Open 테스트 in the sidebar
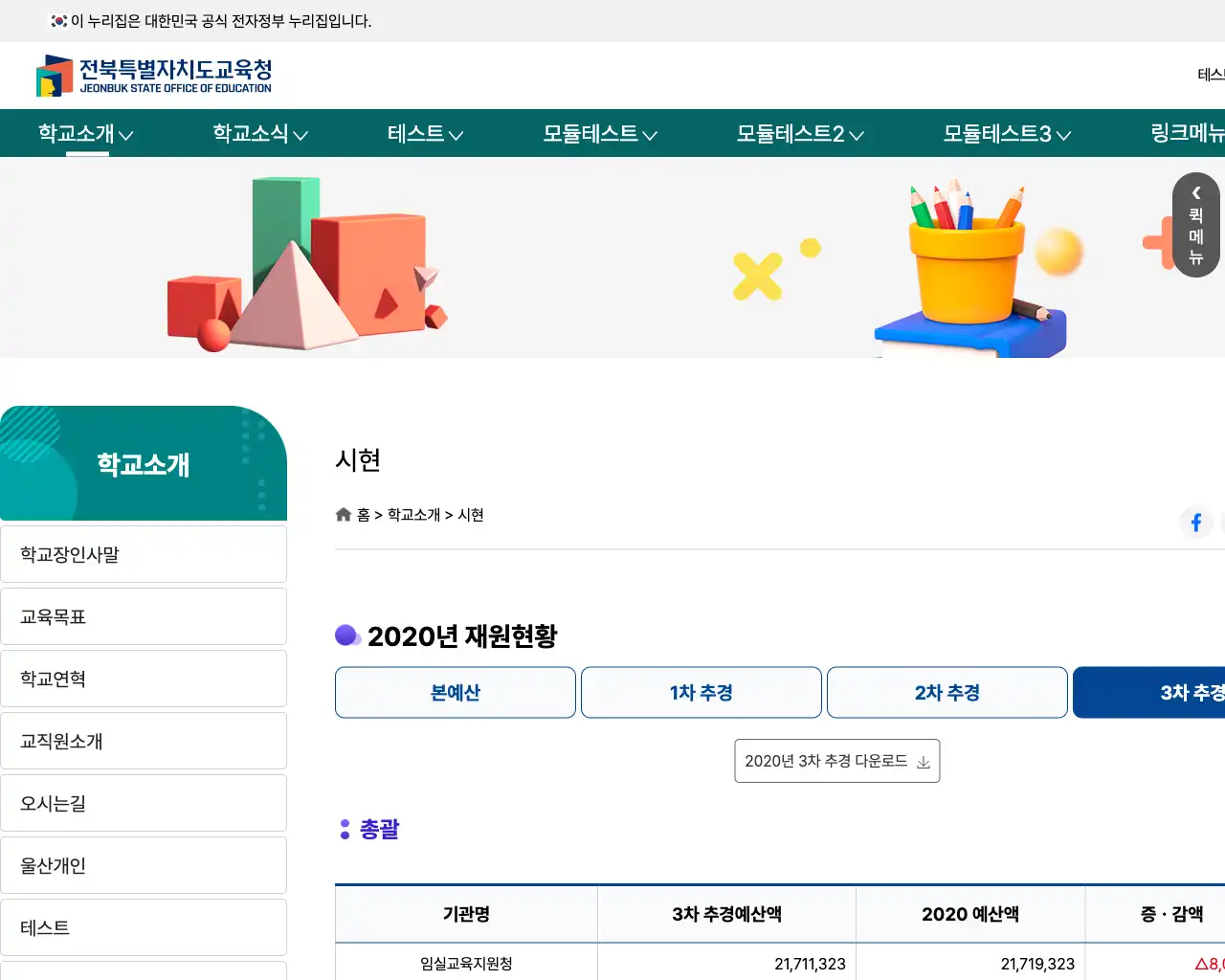 point(144,927)
